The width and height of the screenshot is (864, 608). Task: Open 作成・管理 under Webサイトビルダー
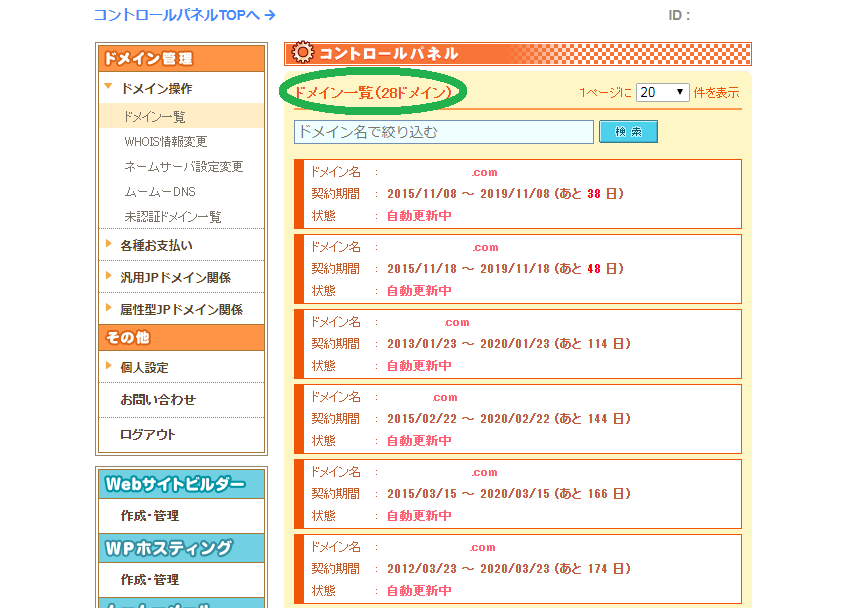[x=150, y=515]
